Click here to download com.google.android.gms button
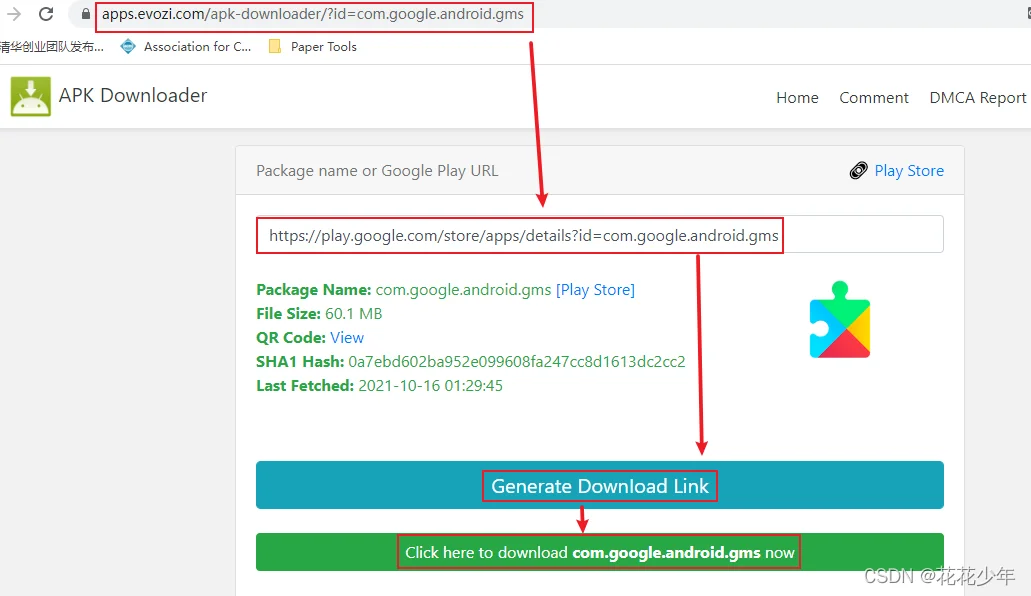Screen dimensions: 1031x596 tap(600, 553)
